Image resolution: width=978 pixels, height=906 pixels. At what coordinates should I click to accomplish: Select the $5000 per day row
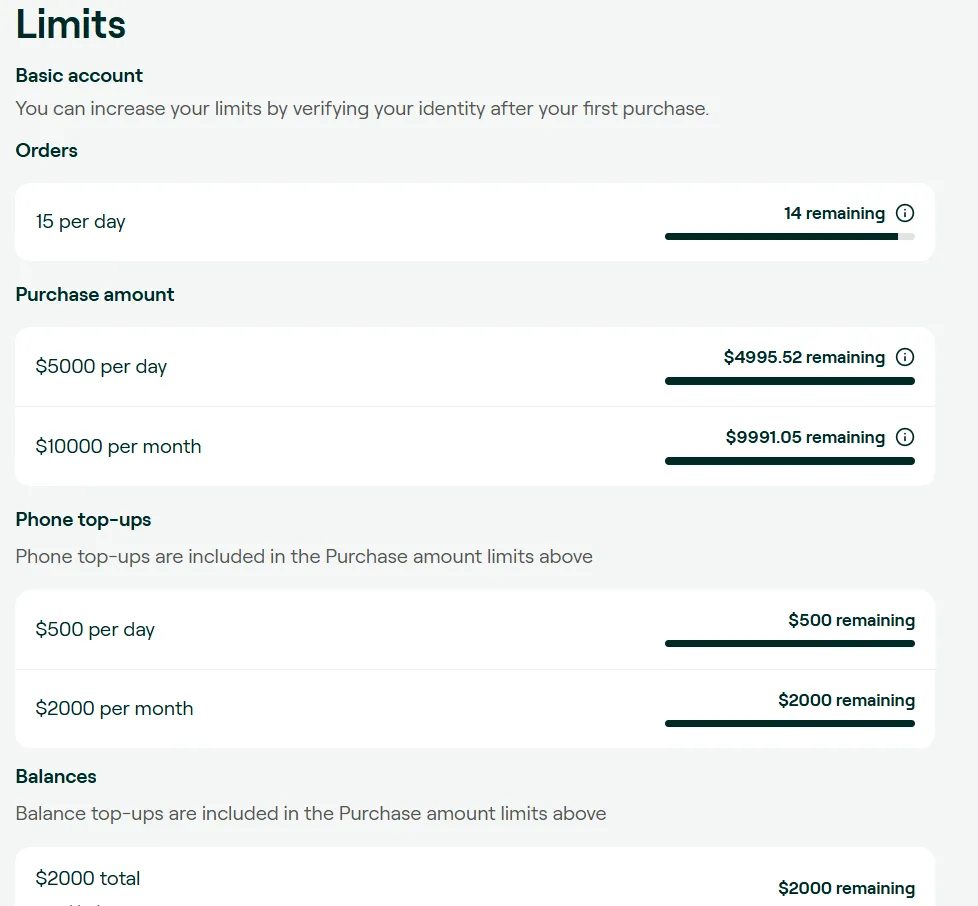tap(475, 367)
